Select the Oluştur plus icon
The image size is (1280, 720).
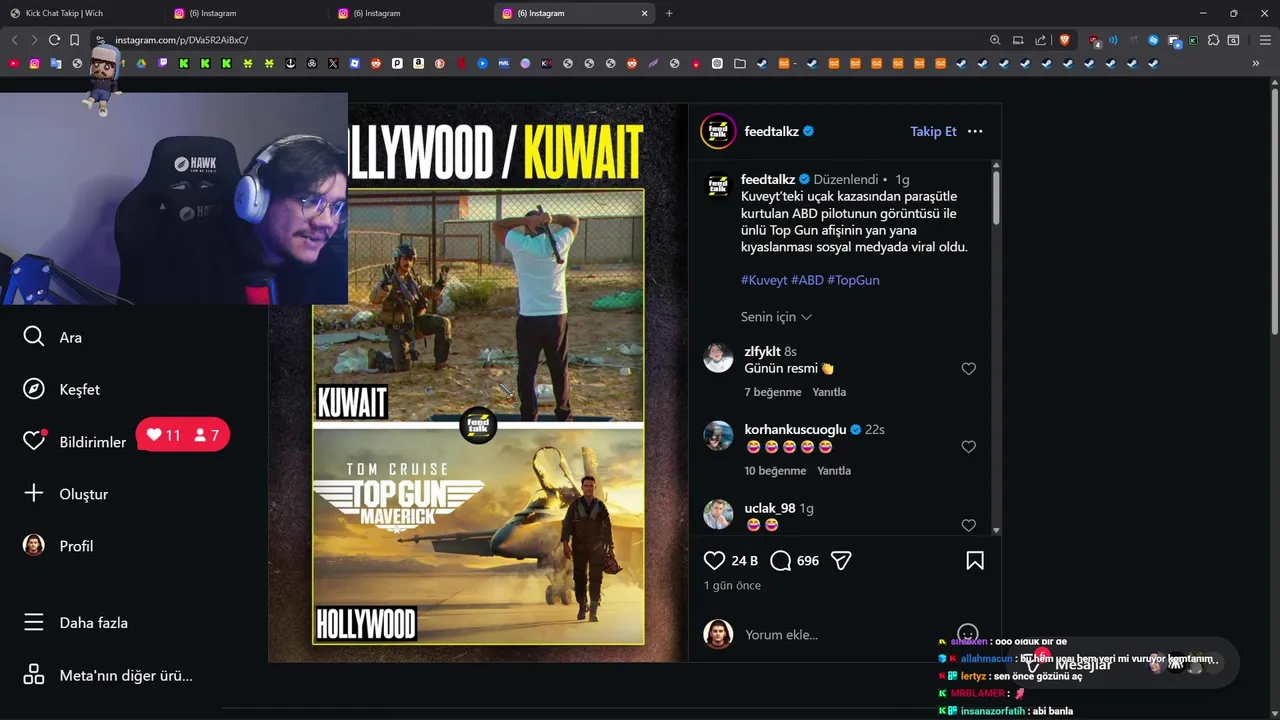point(34,493)
